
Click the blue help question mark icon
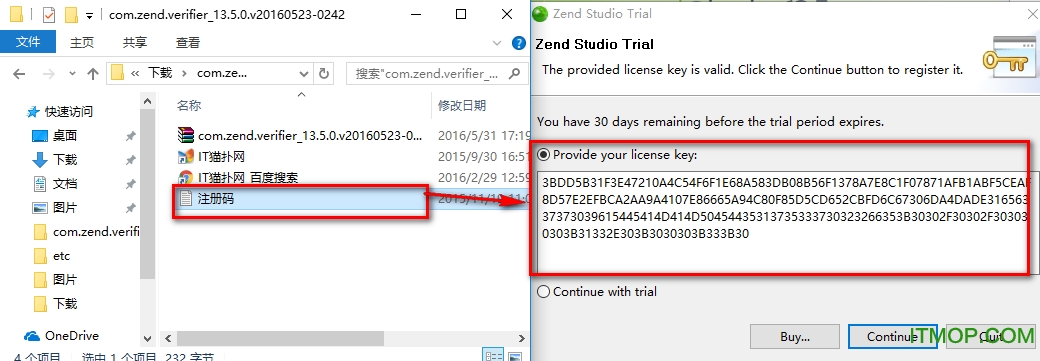tap(519, 43)
